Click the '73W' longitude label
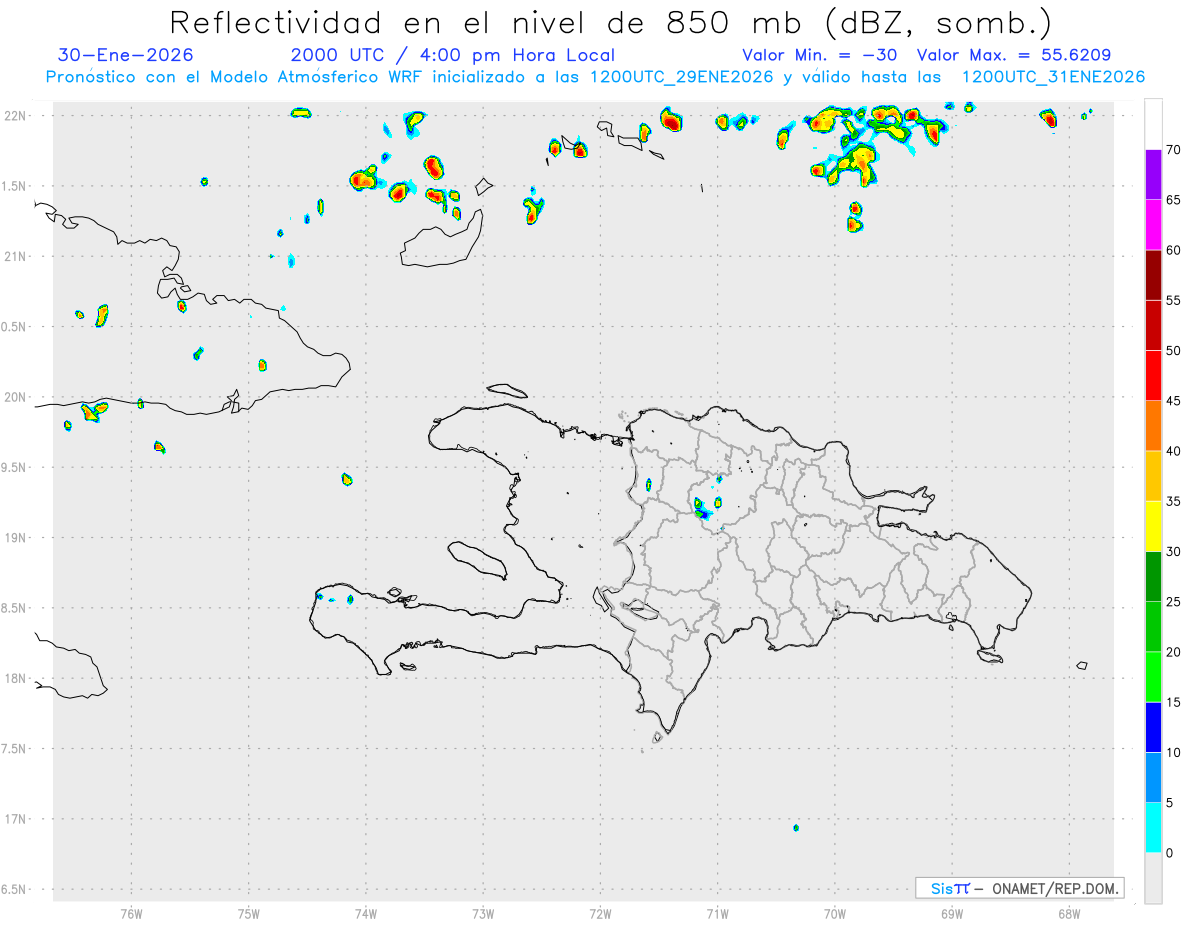 click(483, 913)
